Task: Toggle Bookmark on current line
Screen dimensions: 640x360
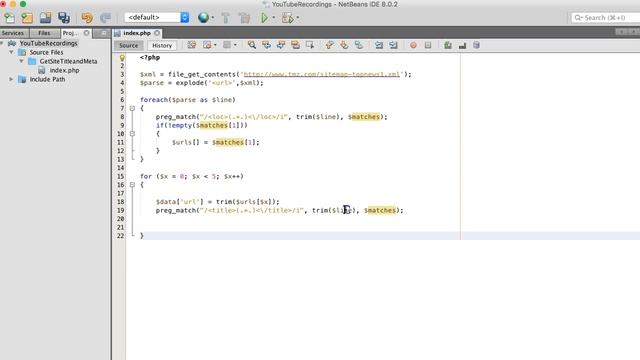Action: tap(359, 45)
